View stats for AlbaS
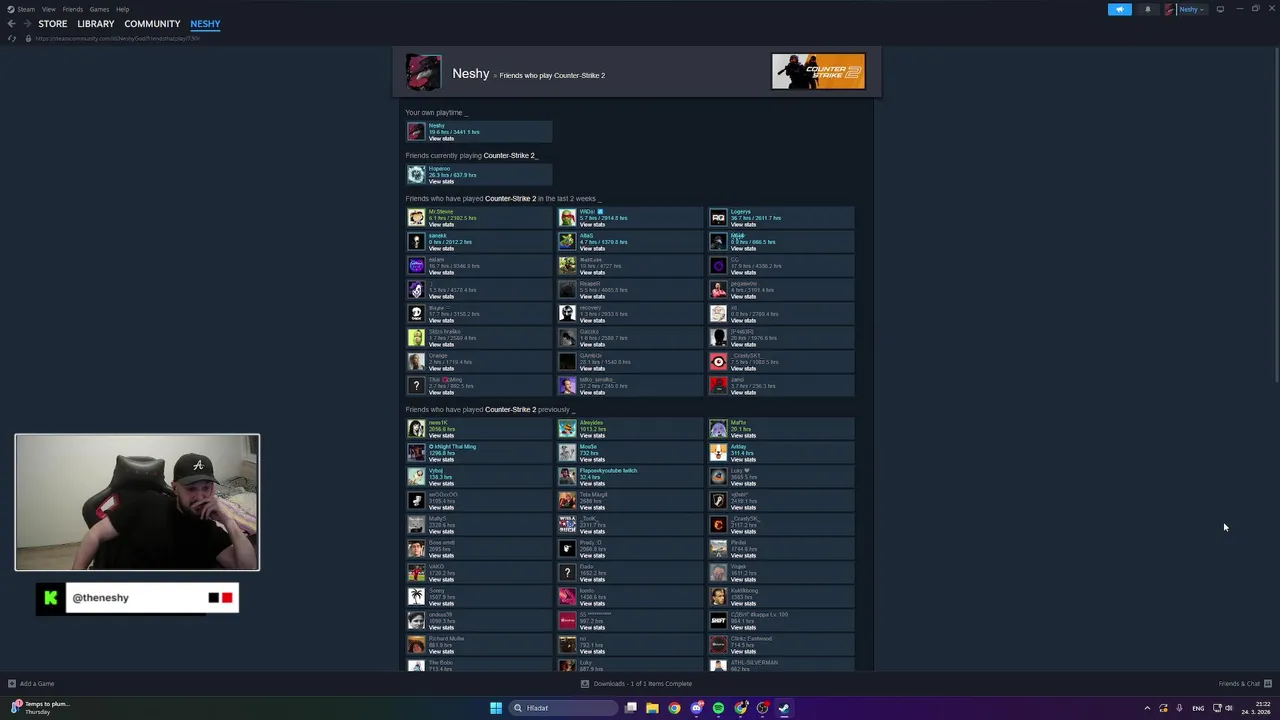1280x720 pixels. pyautogui.click(x=592, y=248)
